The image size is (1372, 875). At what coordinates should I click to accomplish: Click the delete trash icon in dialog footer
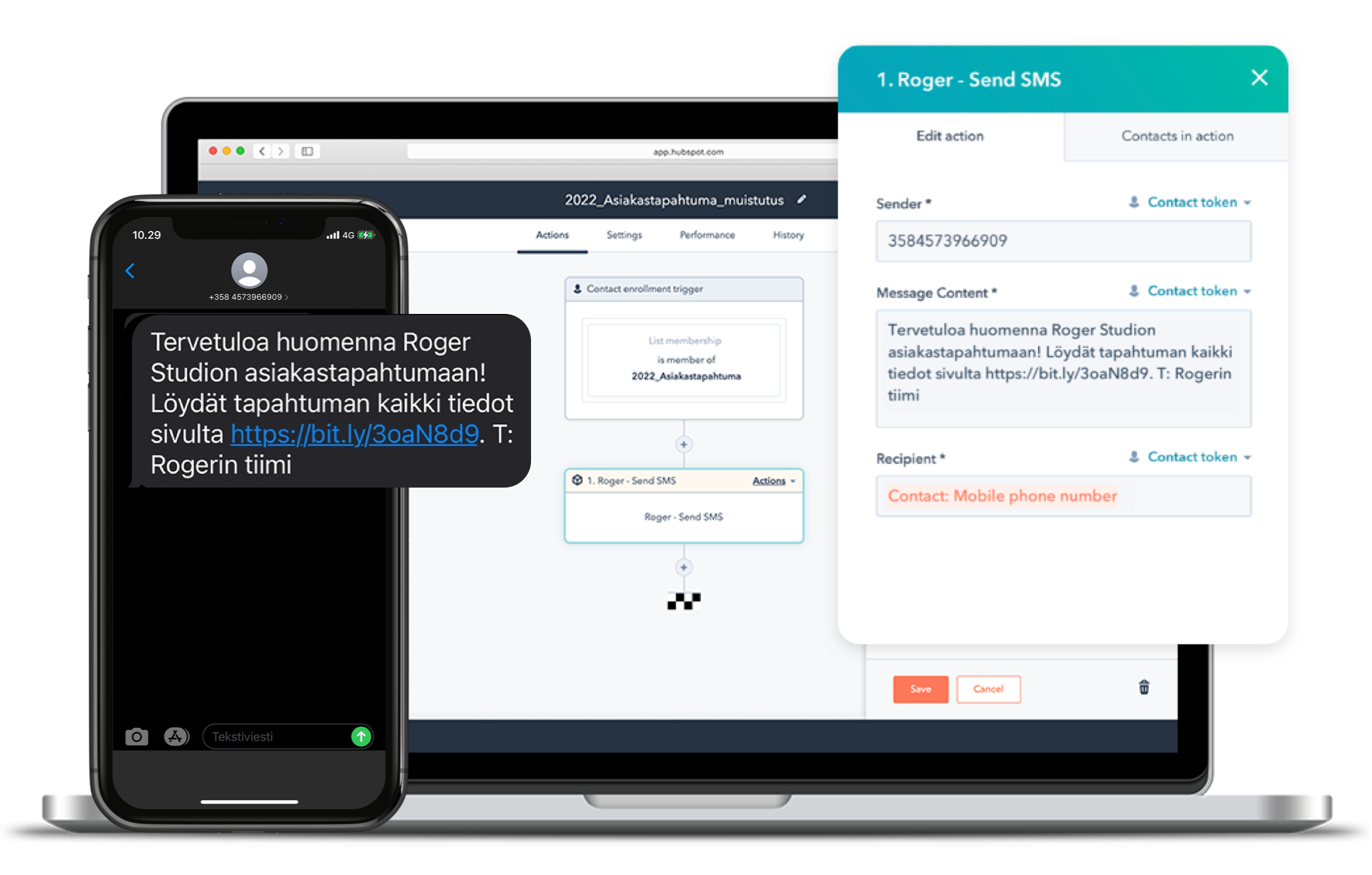tap(1144, 688)
